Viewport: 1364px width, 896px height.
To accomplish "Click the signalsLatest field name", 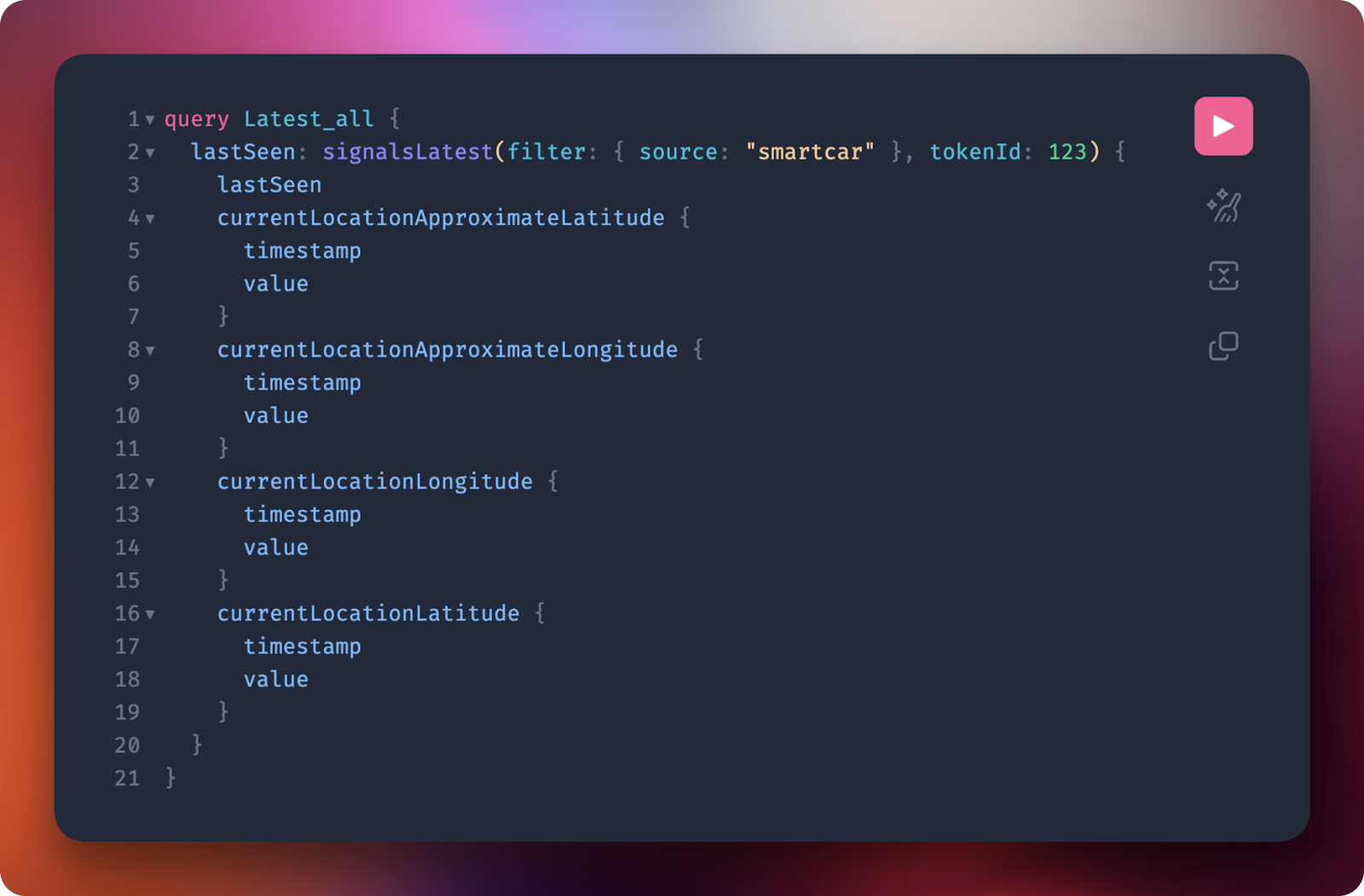I will pos(407,152).
